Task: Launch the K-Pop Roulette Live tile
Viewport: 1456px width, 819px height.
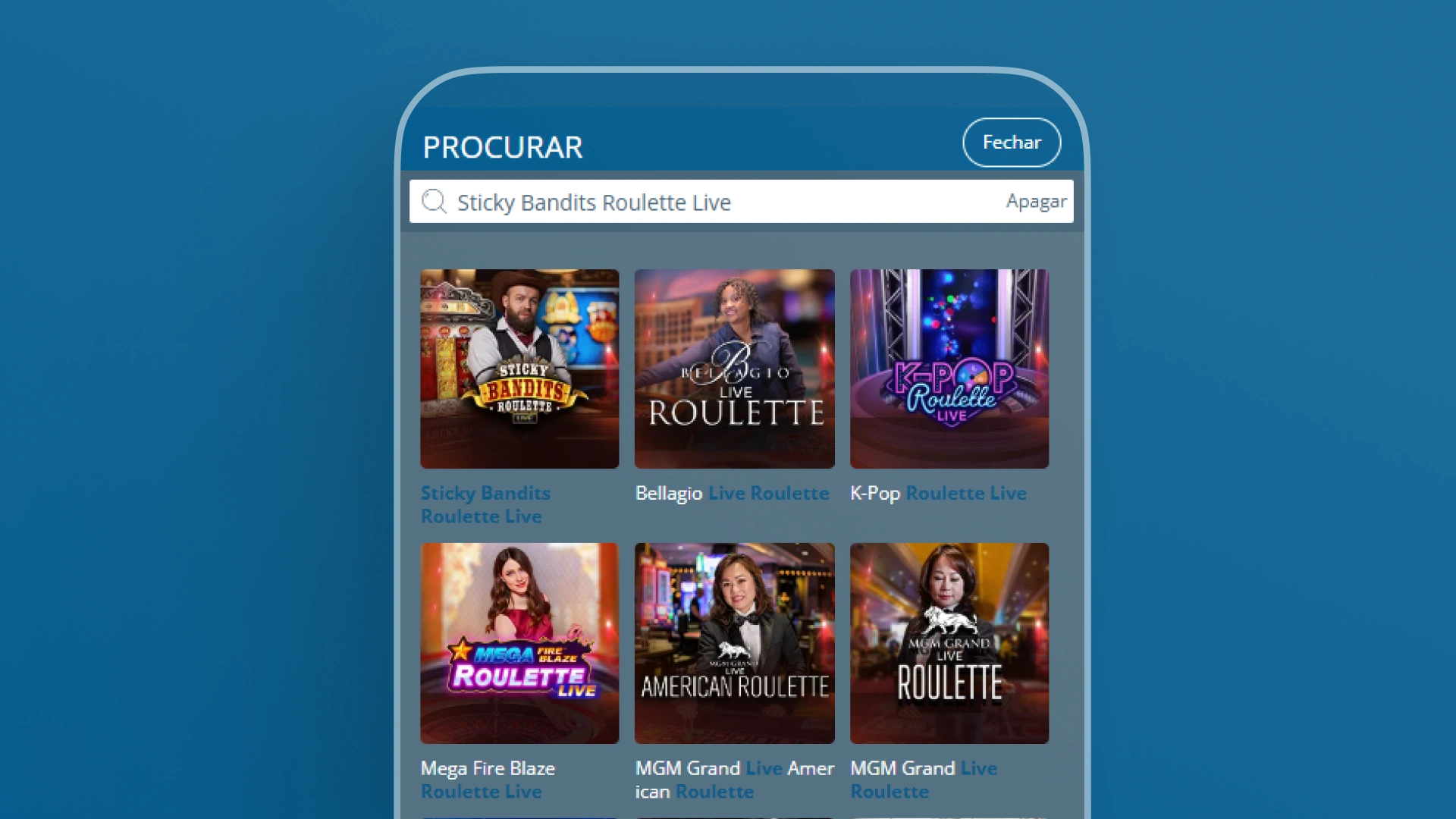Action: click(949, 369)
